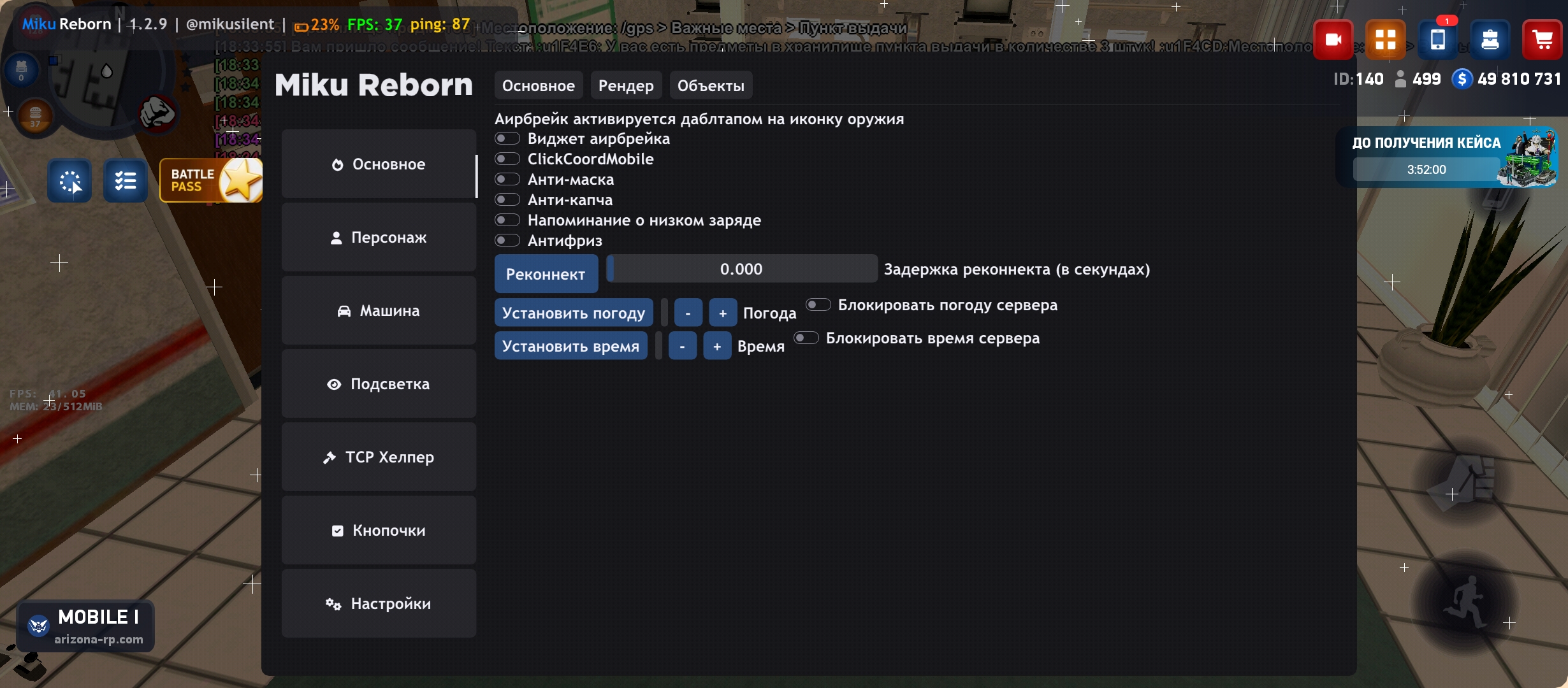Decrease weather value with minus button
The height and width of the screenshot is (688, 1568).
click(688, 313)
